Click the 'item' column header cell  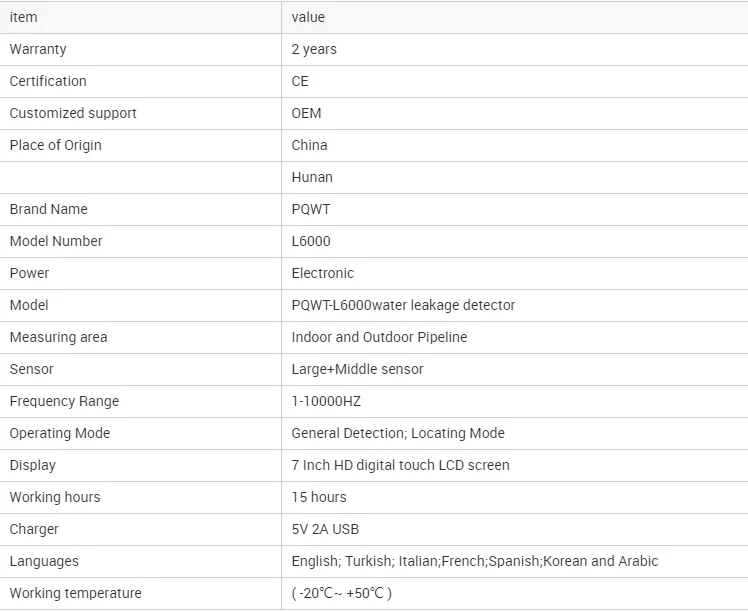[x=23, y=17]
